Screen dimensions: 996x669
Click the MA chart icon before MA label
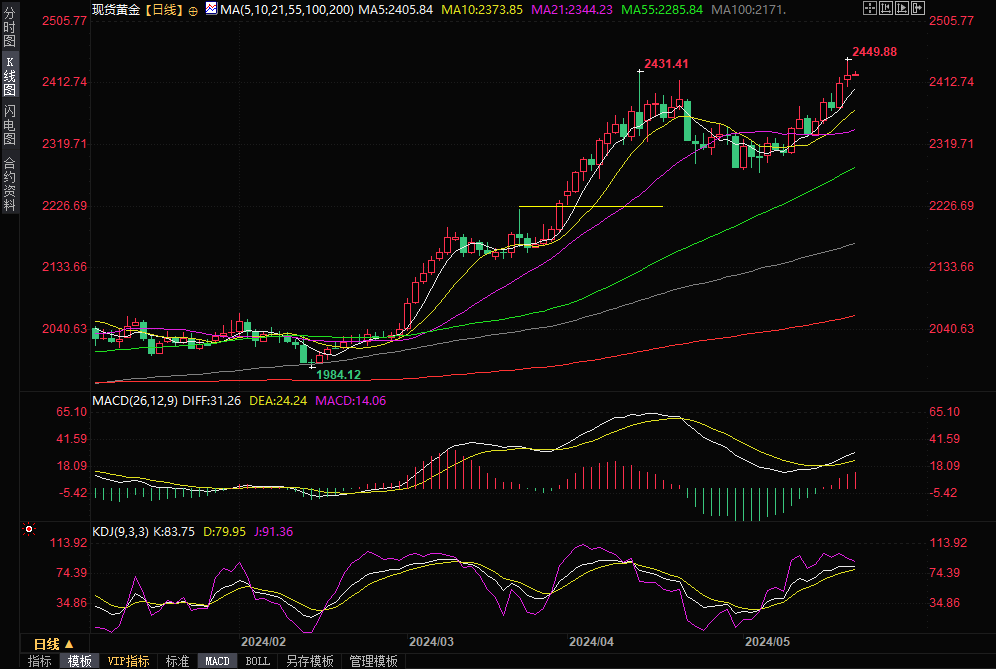tap(210, 9)
